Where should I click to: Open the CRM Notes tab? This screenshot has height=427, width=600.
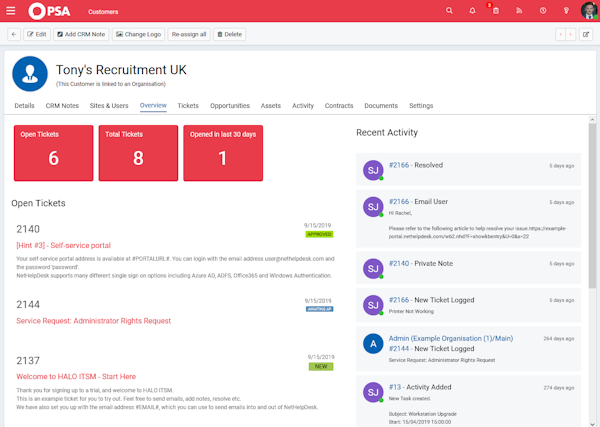click(62, 105)
